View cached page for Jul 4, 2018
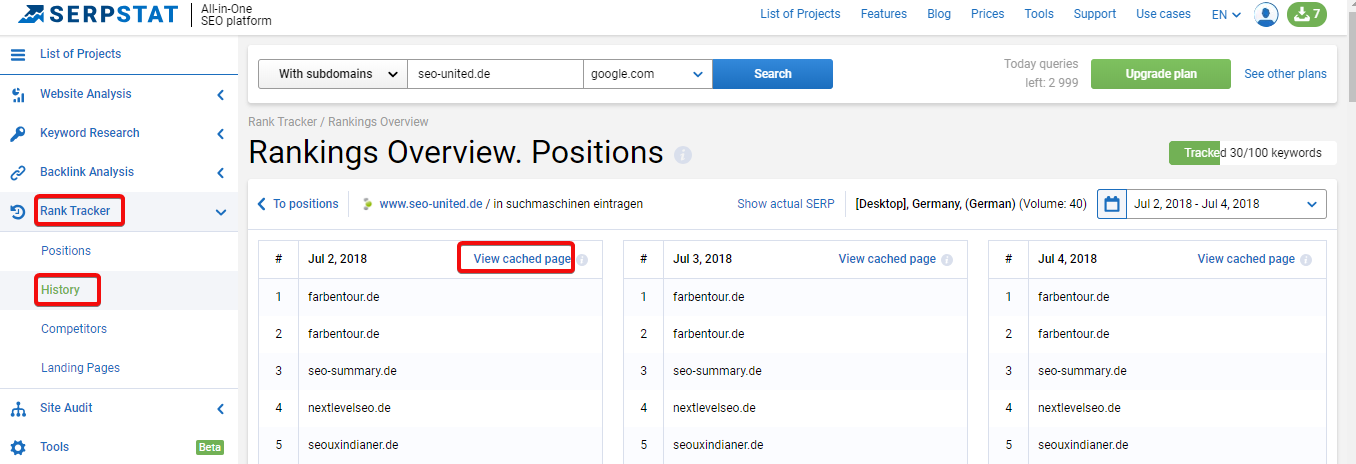 tap(1246, 259)
